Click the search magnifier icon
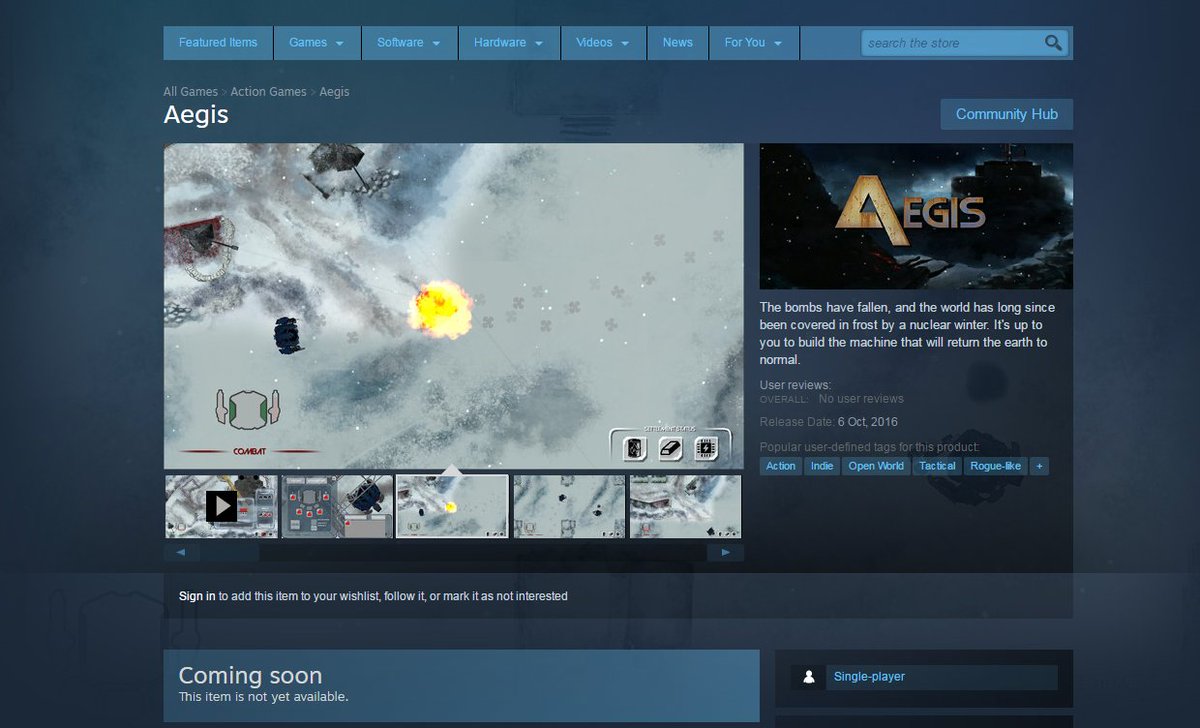1200x728 pixels. coord(1053,43)
